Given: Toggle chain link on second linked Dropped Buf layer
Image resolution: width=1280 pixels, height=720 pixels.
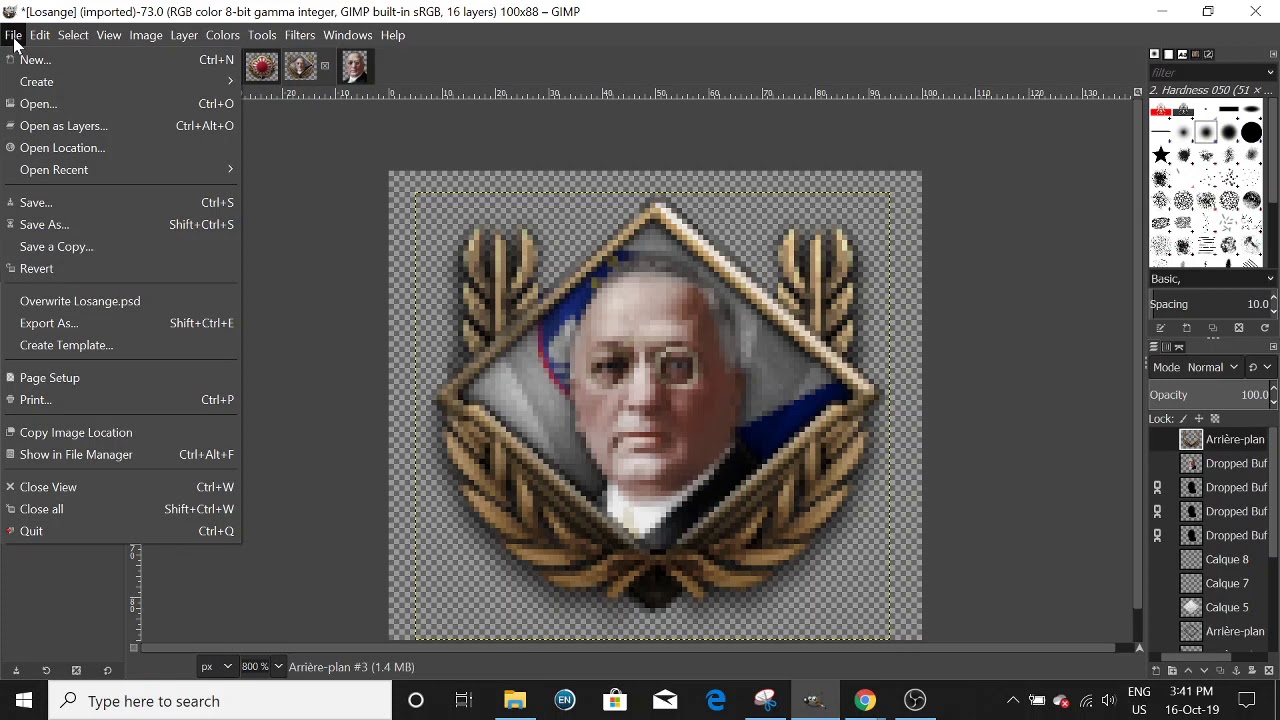Looking at the screenshot, I should 1158,512.
